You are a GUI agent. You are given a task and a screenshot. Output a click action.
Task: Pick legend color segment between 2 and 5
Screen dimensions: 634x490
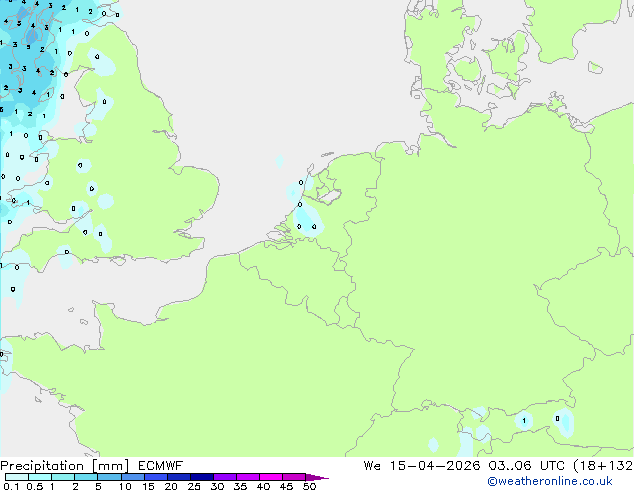click(86, 477)
